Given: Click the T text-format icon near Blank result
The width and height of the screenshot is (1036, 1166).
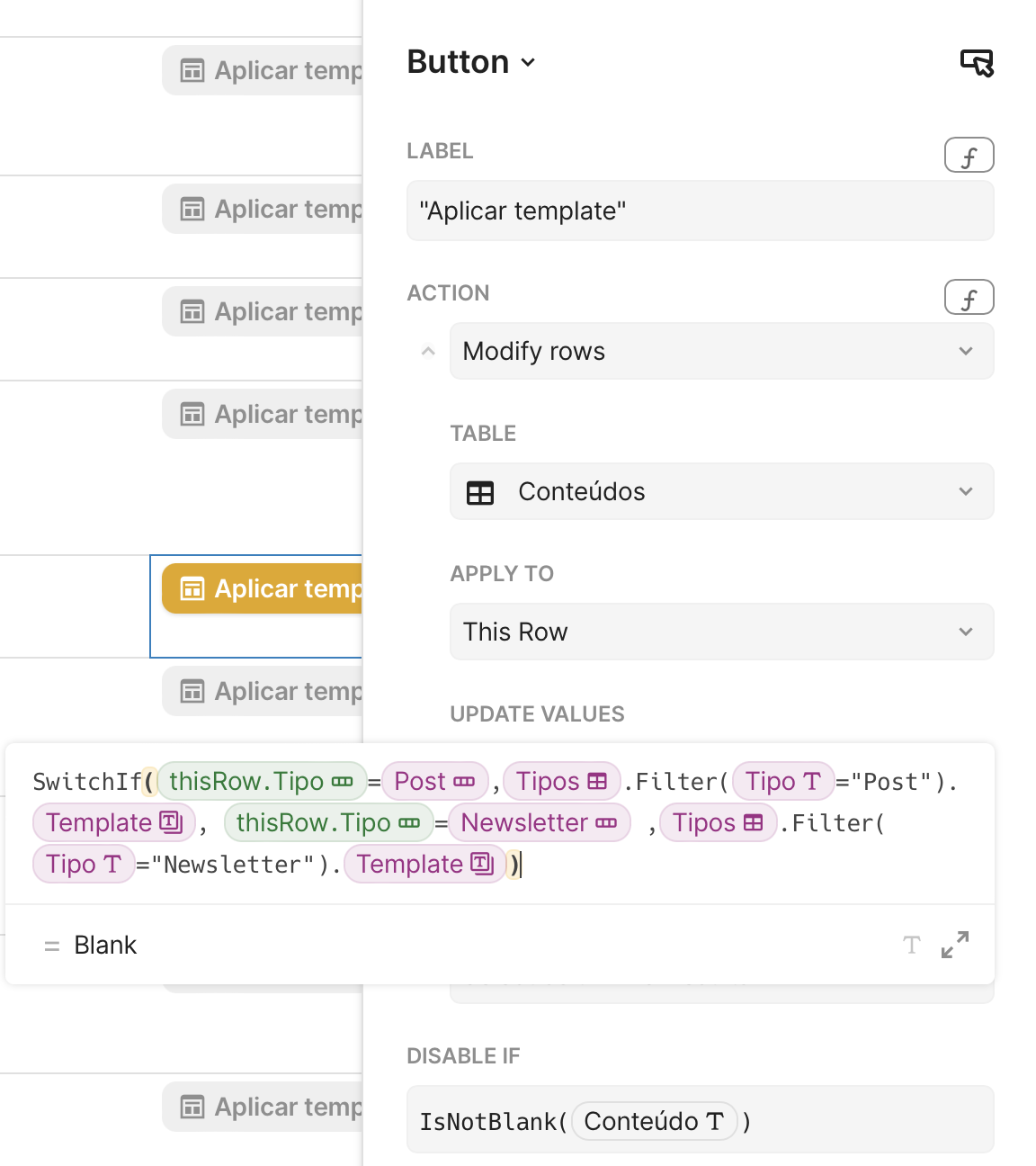Looking at the screenshot, I should (911, 946).
